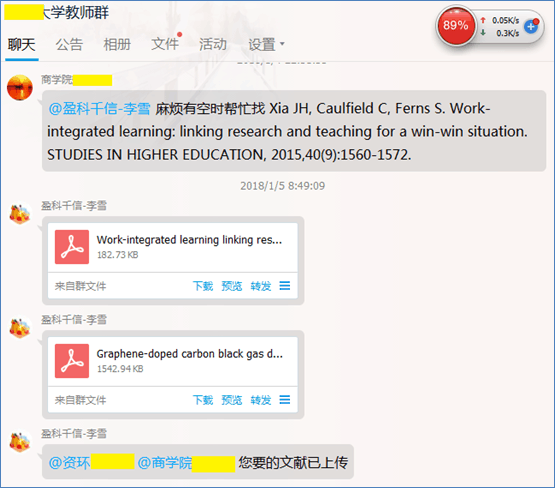555x488 pixels.
Task: Click avatar above the Graphene-doped file
Action: (20, 328)
